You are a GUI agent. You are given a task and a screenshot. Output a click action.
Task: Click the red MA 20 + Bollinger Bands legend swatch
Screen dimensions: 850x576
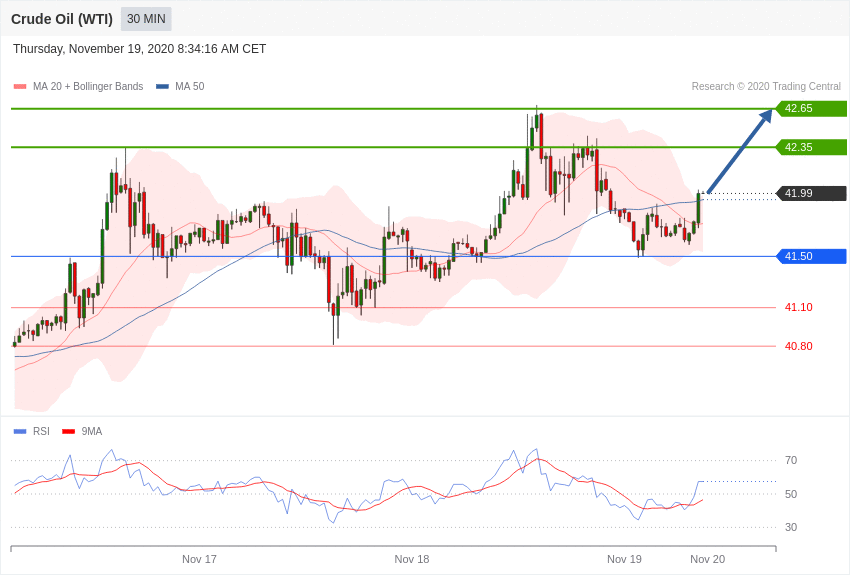pyautogui.click(x=20, y=87)
